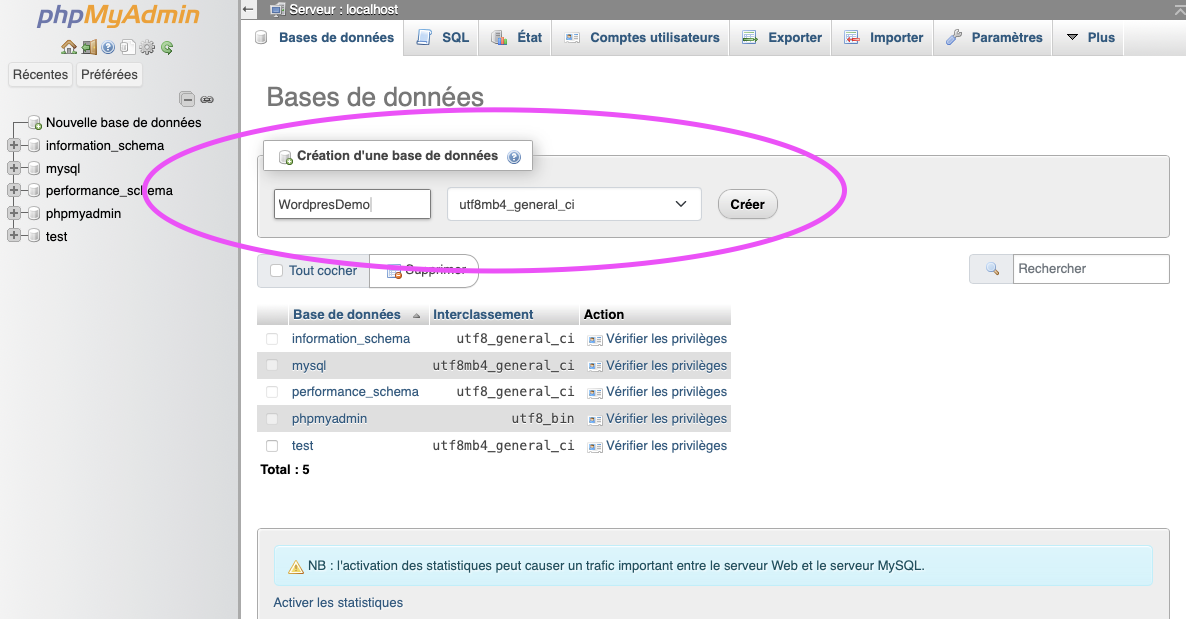
Task: Open the phpMyAdmin documentation help icon
Action: click(x=109, y=47)
